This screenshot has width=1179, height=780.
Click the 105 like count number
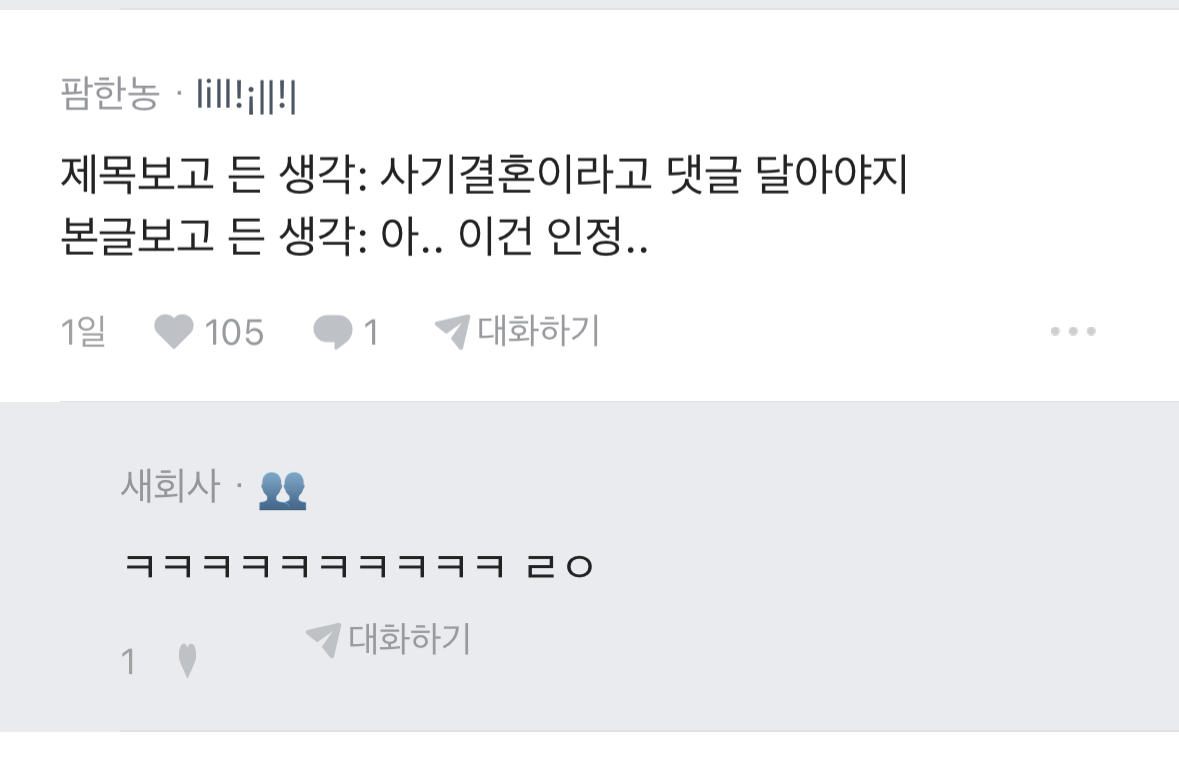[234, 332]
